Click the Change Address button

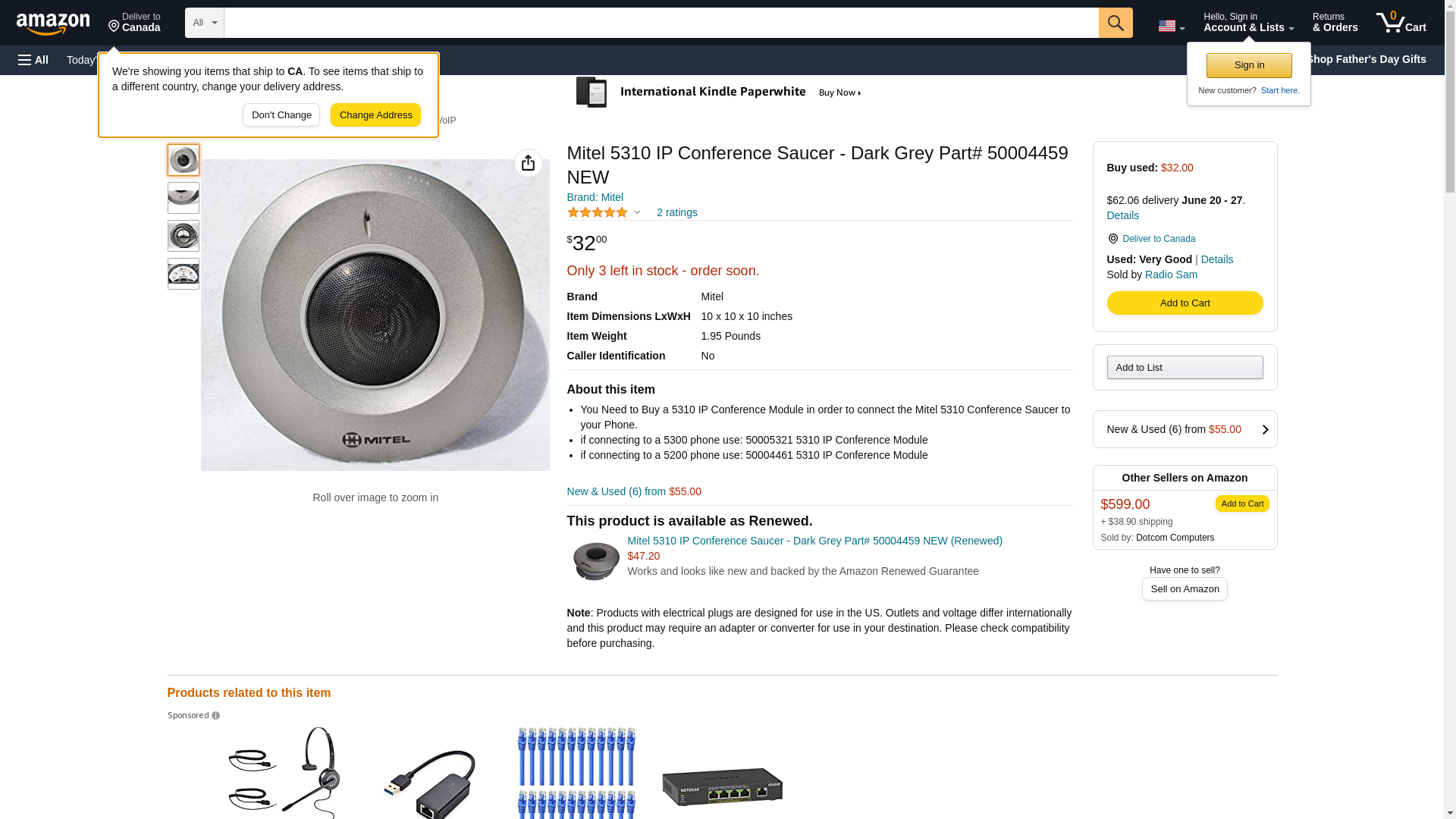pyautogui.click(x=375, y=115)
